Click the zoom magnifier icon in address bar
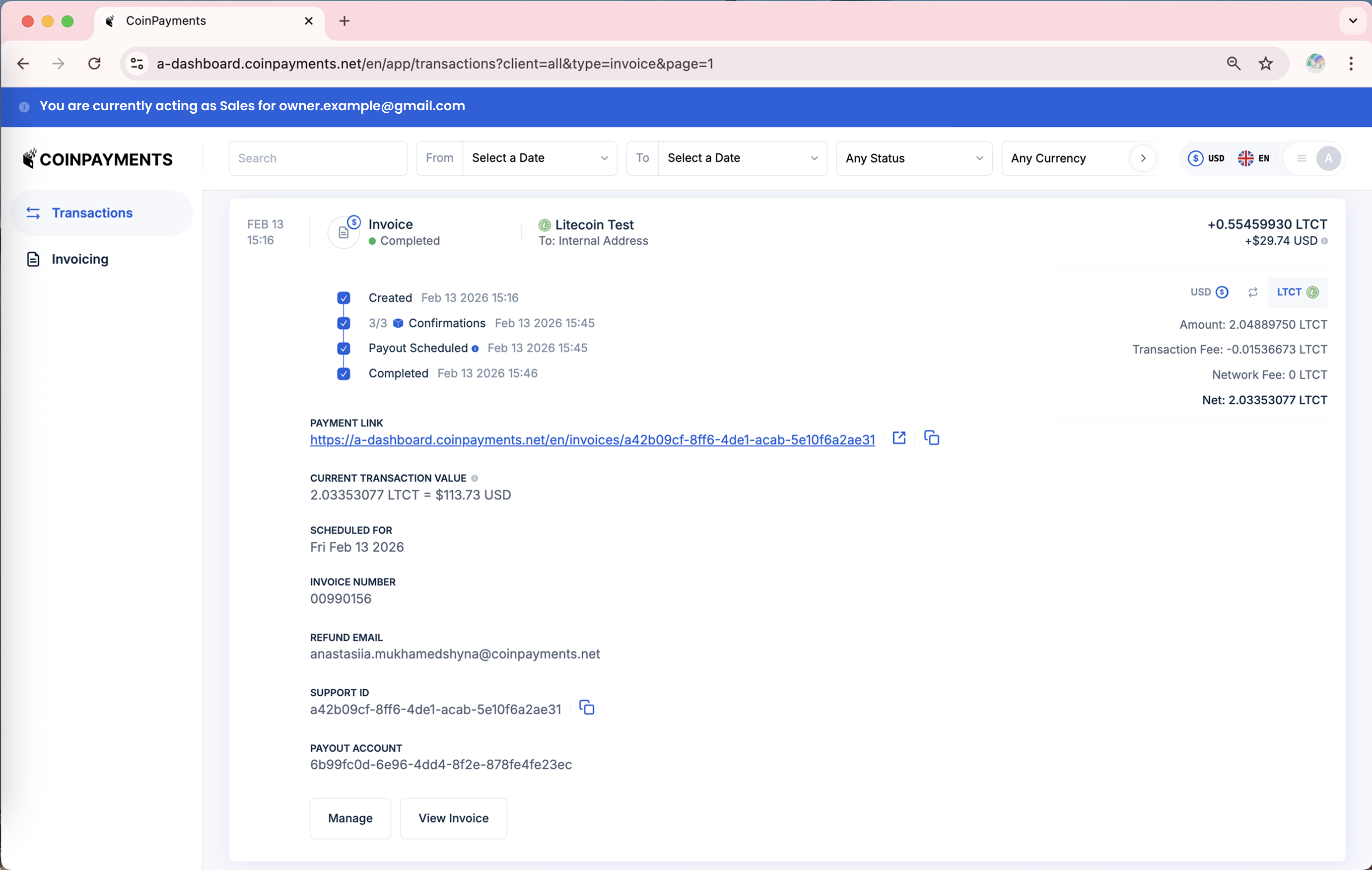The width and height of the screenshot is (1372, 870). (x=1234, y=63)
